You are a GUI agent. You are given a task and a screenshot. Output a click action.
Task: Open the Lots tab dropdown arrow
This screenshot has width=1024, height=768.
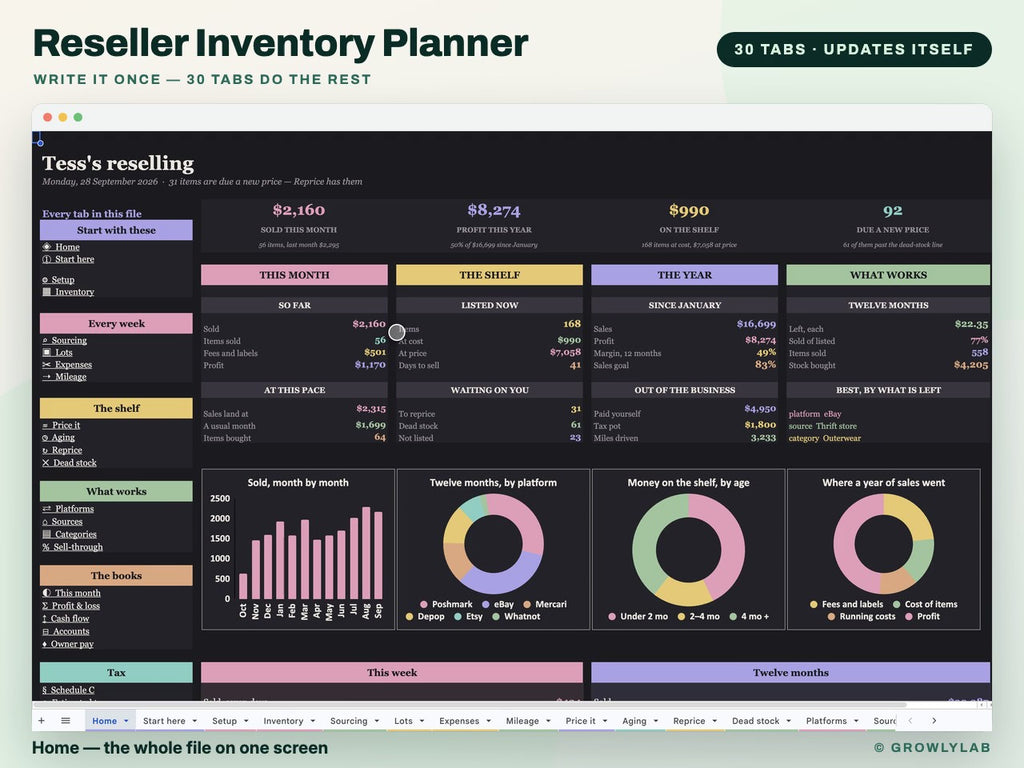coord(422,721)
